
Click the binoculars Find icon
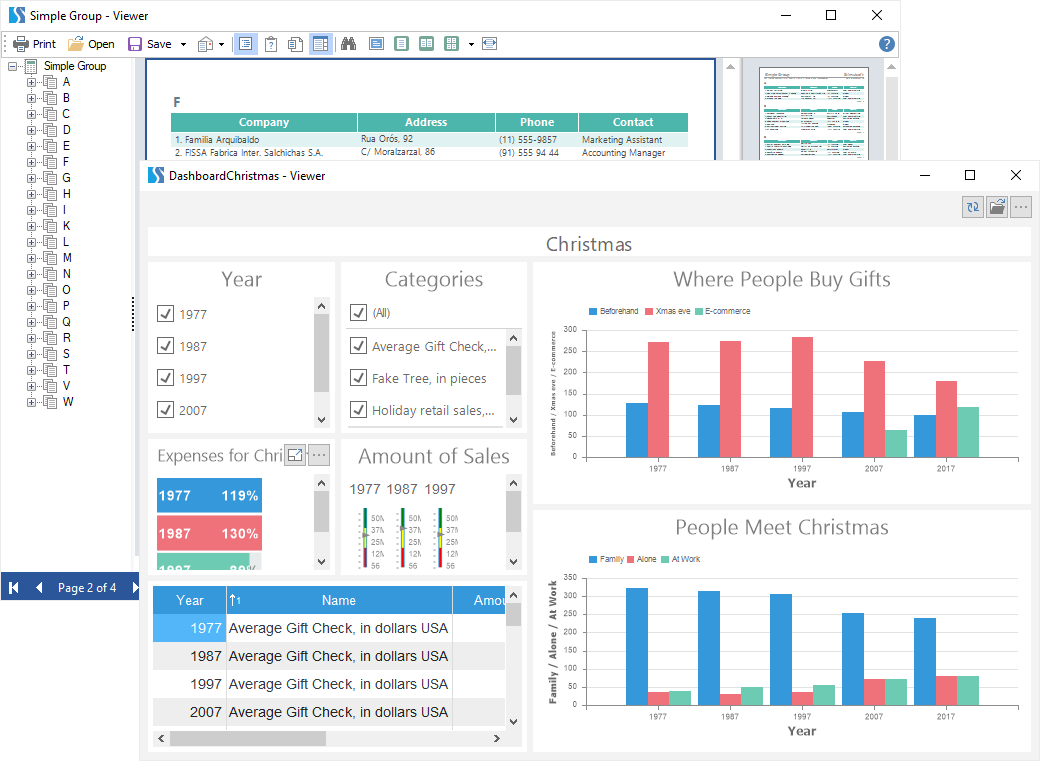[x=349, y=44]
